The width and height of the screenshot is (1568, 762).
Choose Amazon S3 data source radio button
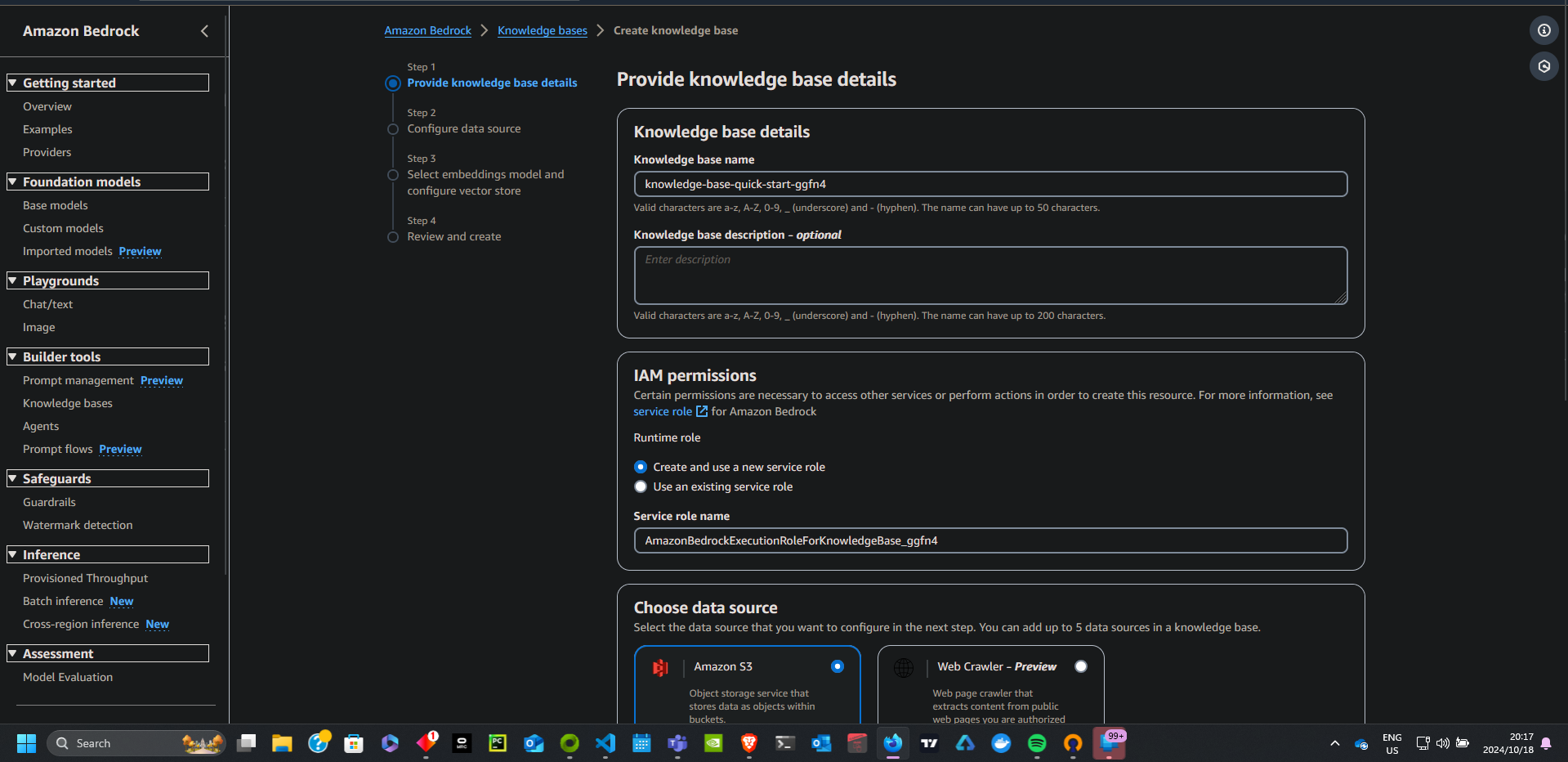(838, 666)
